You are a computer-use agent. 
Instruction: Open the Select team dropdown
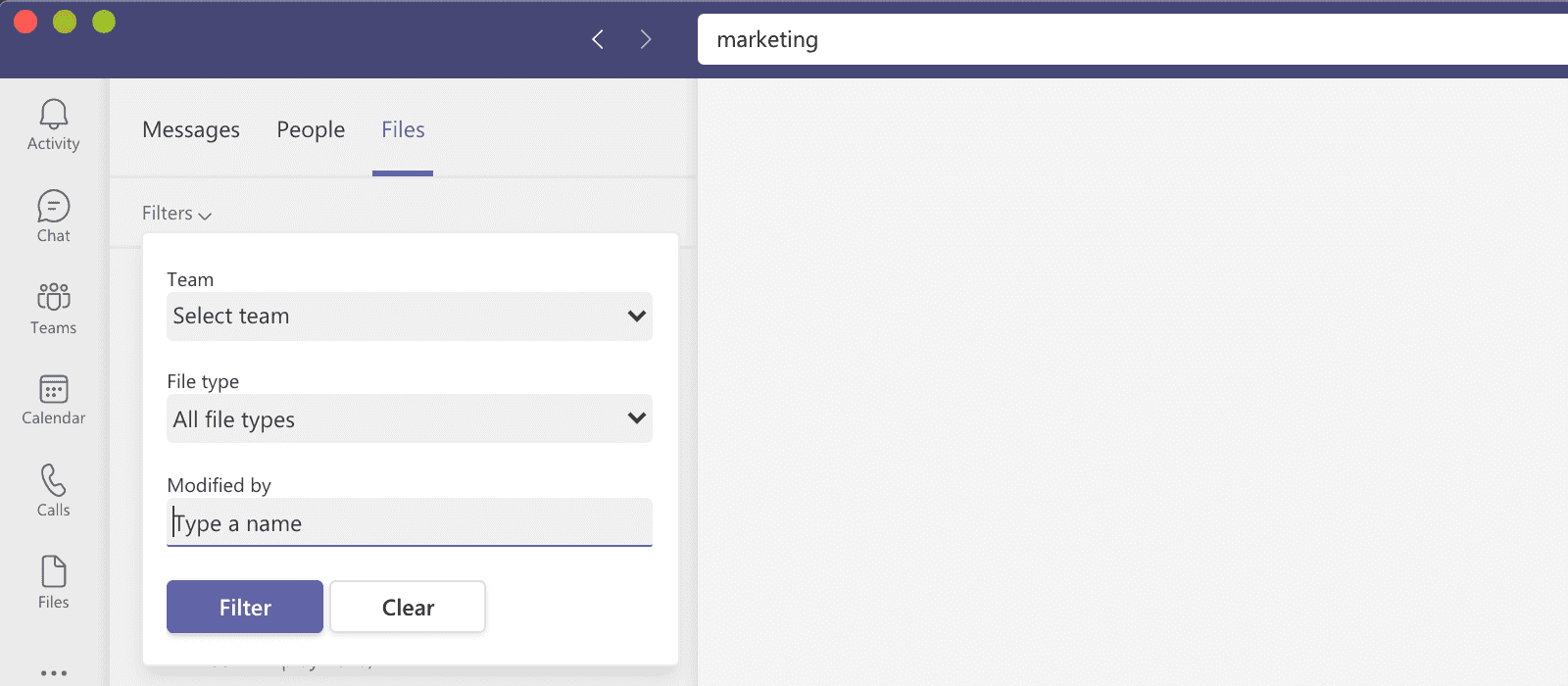pyautogui.click(x=409, y=317)
